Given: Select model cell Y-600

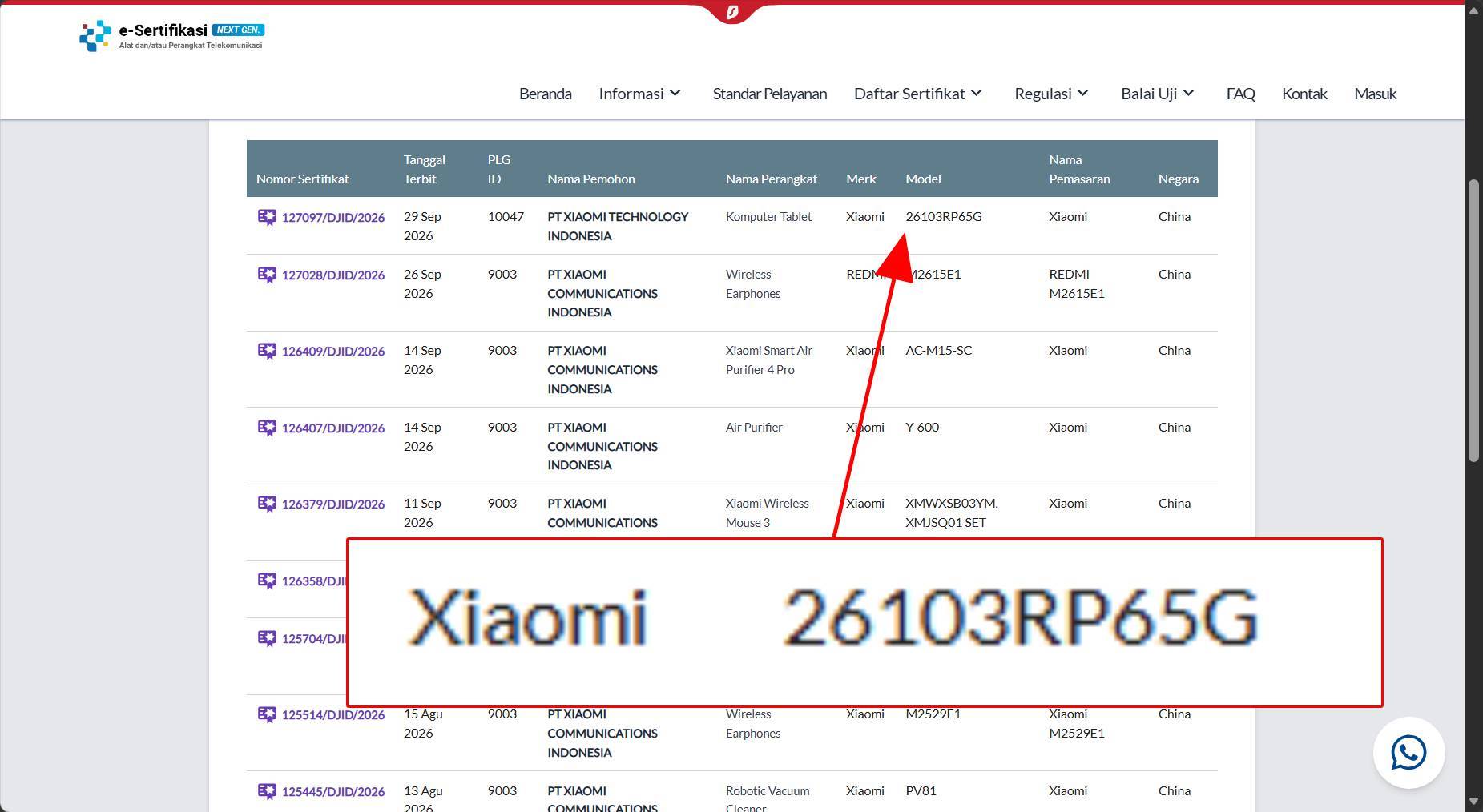Looking at the screenshot, I should (922, 427).
